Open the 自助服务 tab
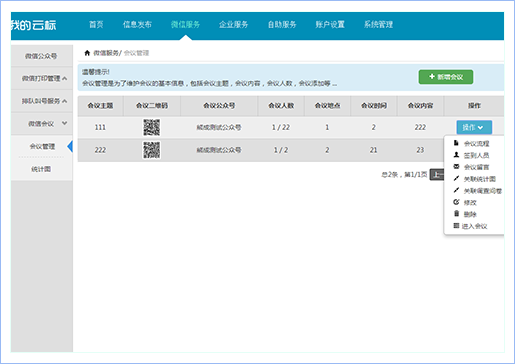Viewport: 515px width, 364px height. [x=282, y=24]
